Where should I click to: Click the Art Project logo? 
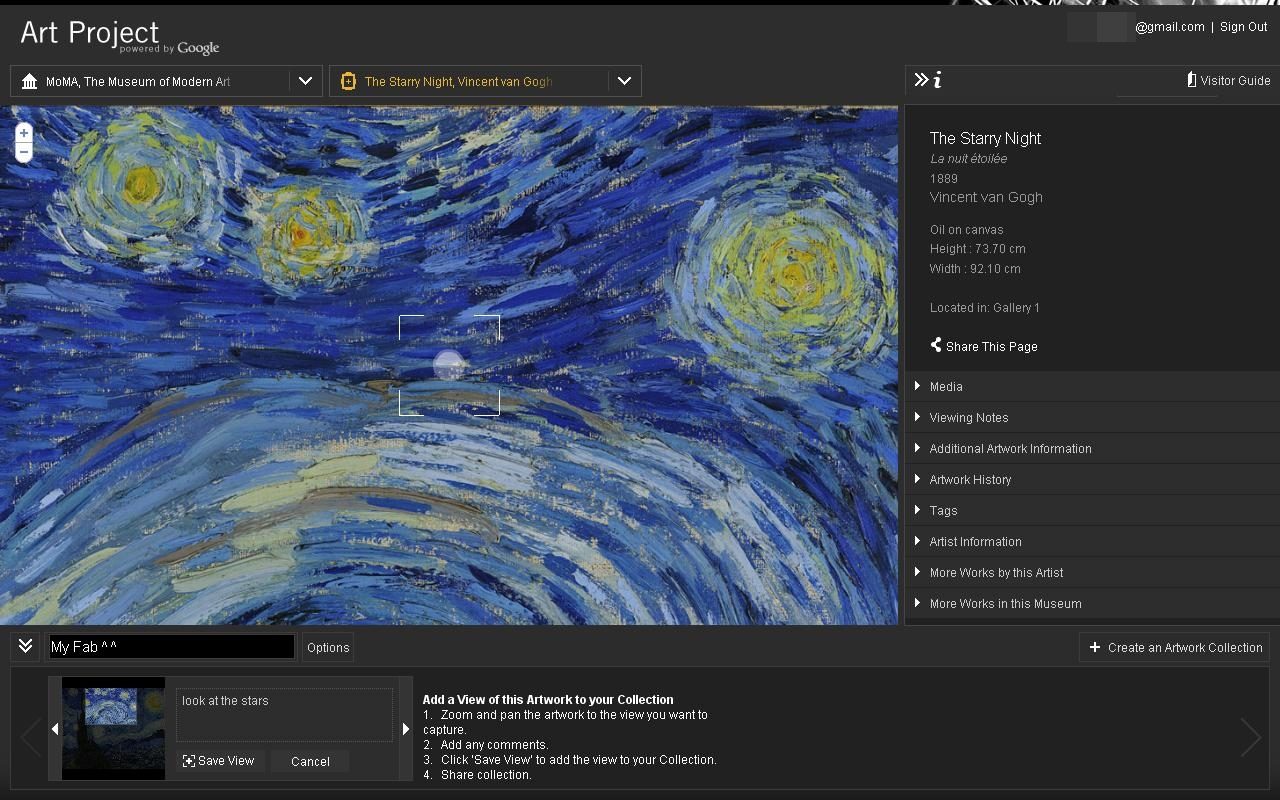(119, 35)
